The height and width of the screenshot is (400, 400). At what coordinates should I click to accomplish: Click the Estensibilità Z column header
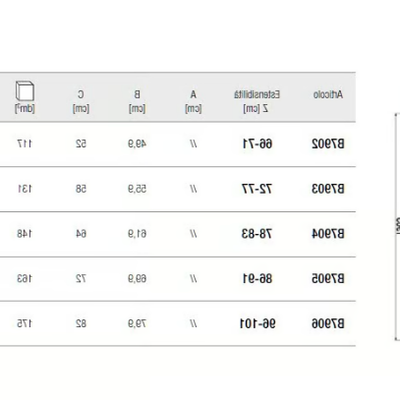click(x=257, y=101)
